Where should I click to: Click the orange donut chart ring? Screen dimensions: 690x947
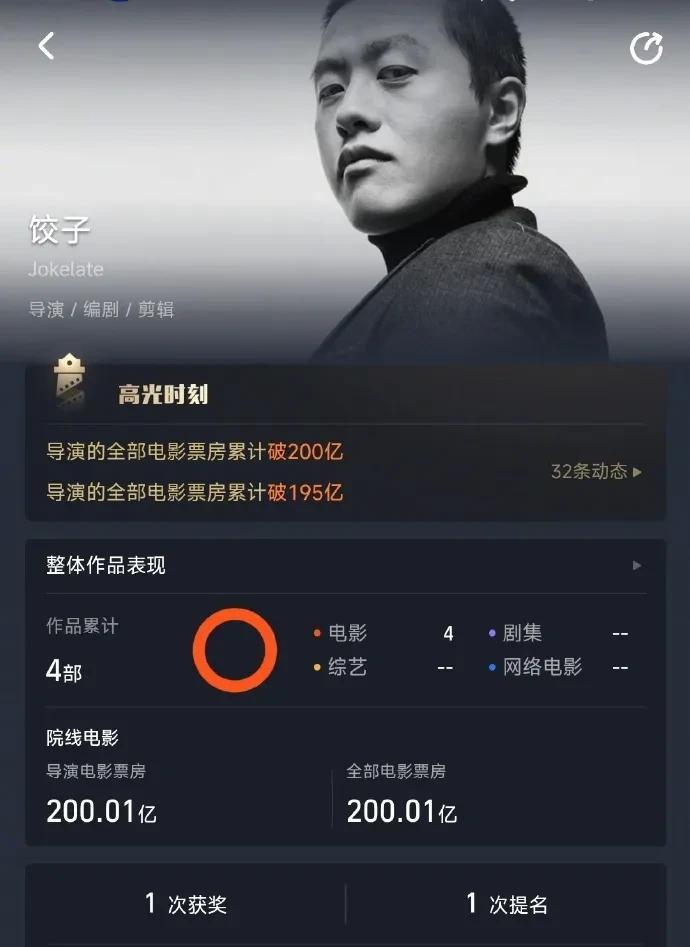(234, 650)
